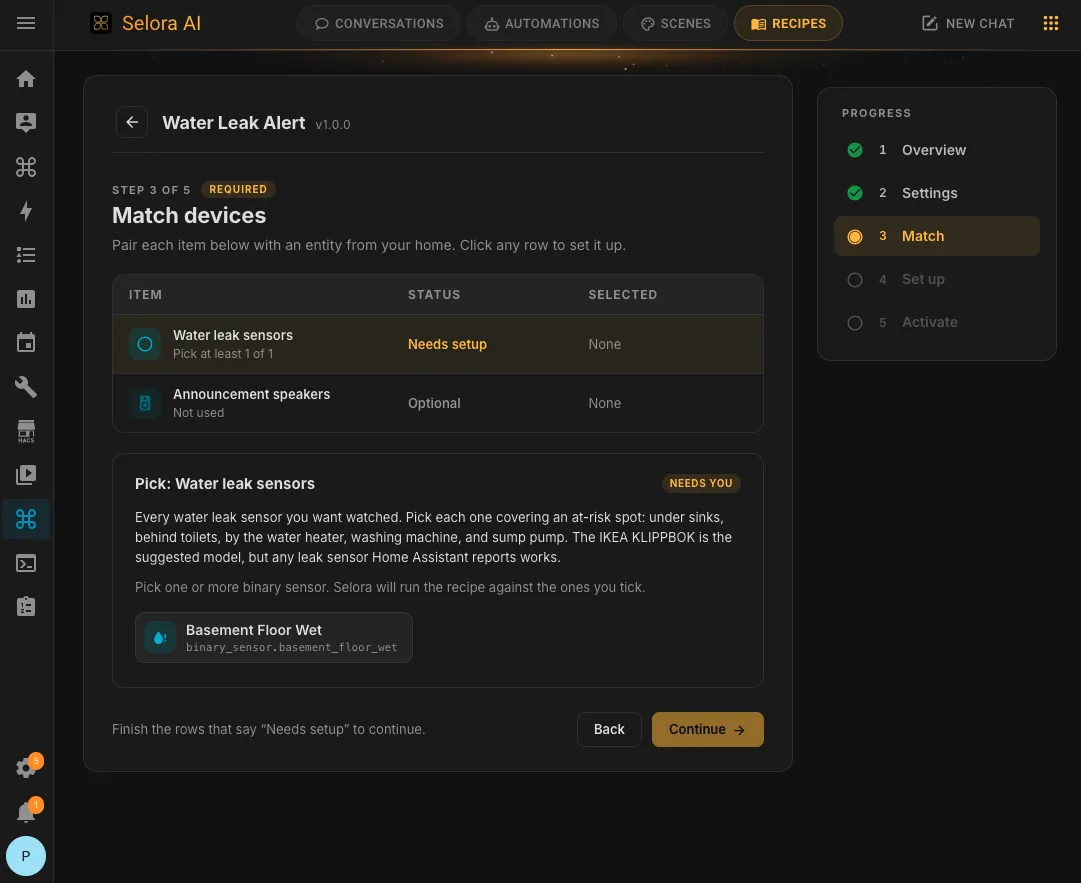This screenshot has height=883, width=1081.
Task: Go to Overview progress step
Action: click(936, 150)
